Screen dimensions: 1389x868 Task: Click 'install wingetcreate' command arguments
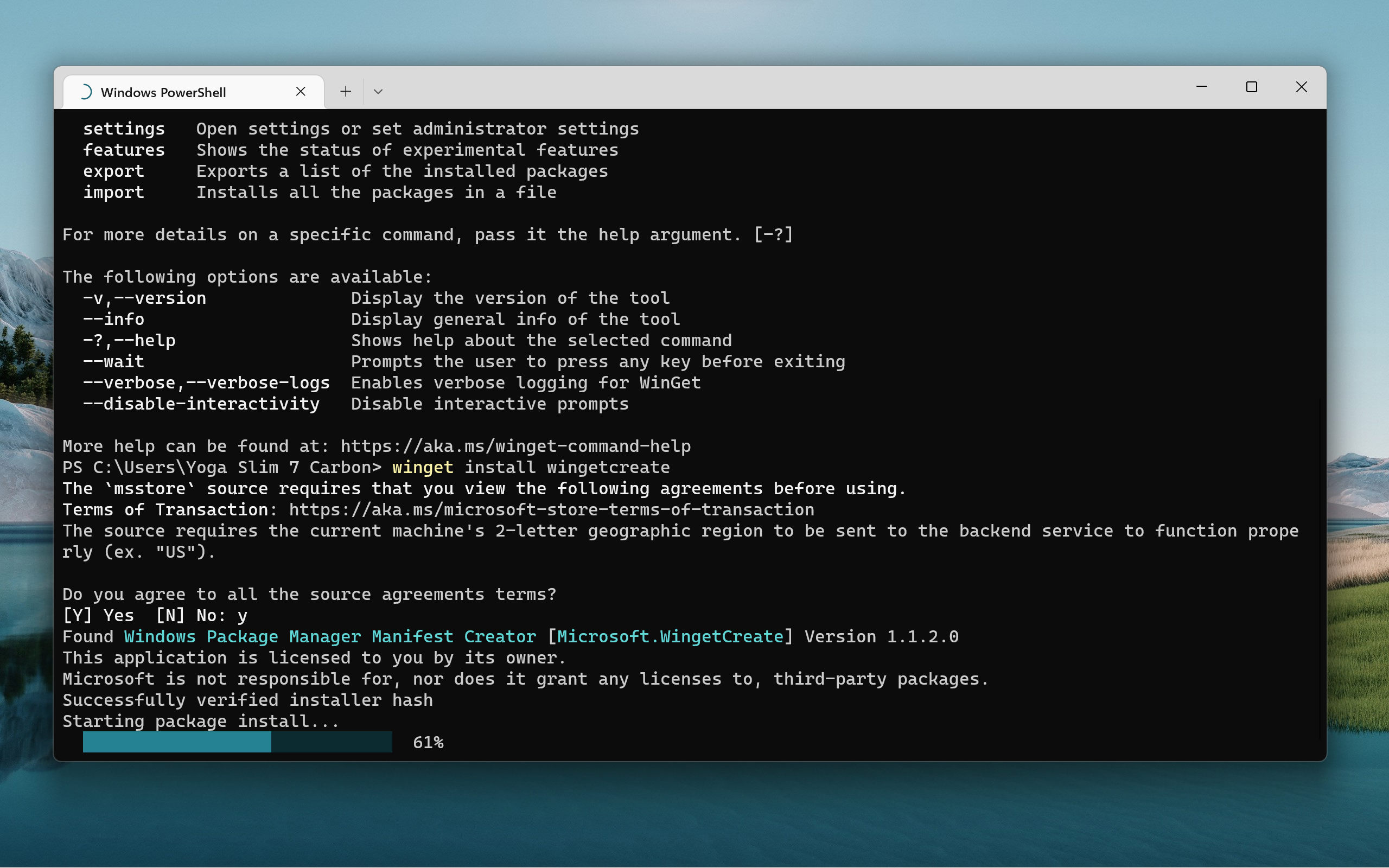[x=567, y=467]
